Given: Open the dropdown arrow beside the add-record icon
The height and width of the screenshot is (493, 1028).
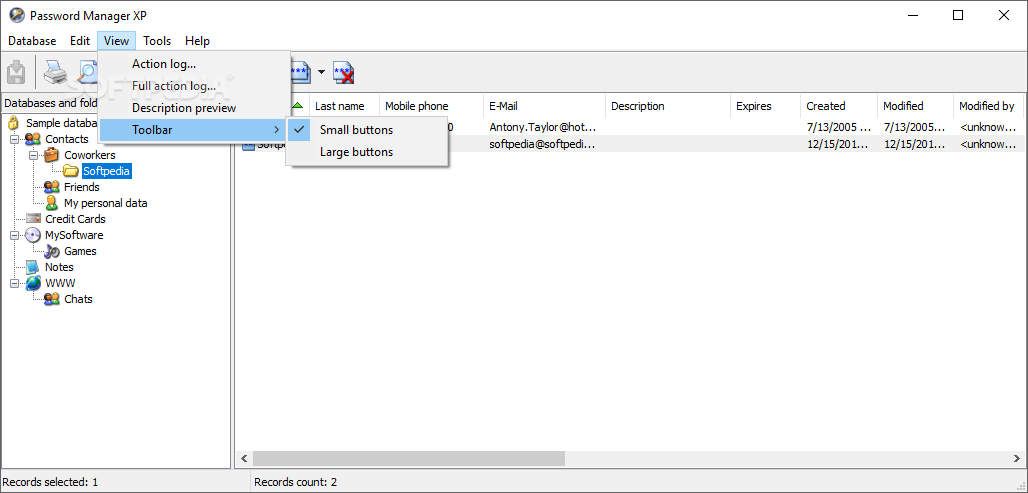Looking at the screenshot, I should click(321, 72).
